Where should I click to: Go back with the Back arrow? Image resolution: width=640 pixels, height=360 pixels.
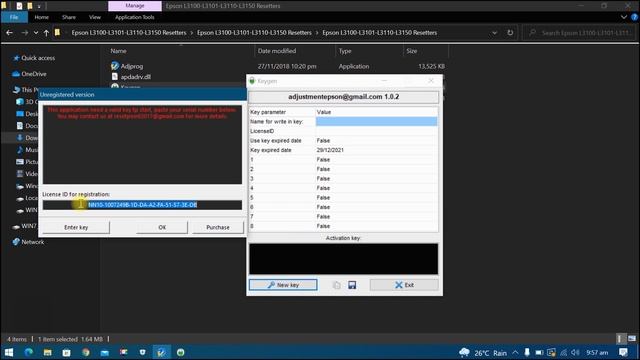[9, 33]
